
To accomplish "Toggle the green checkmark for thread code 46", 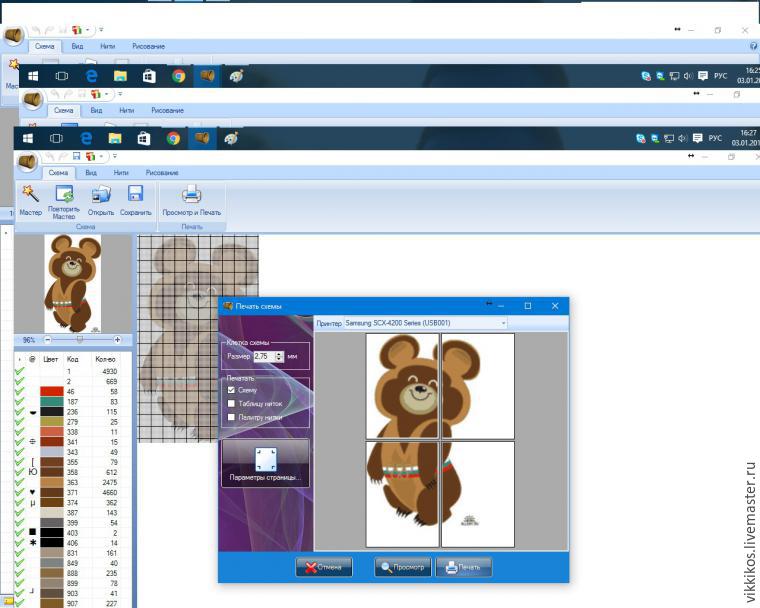I will [19, 392].
